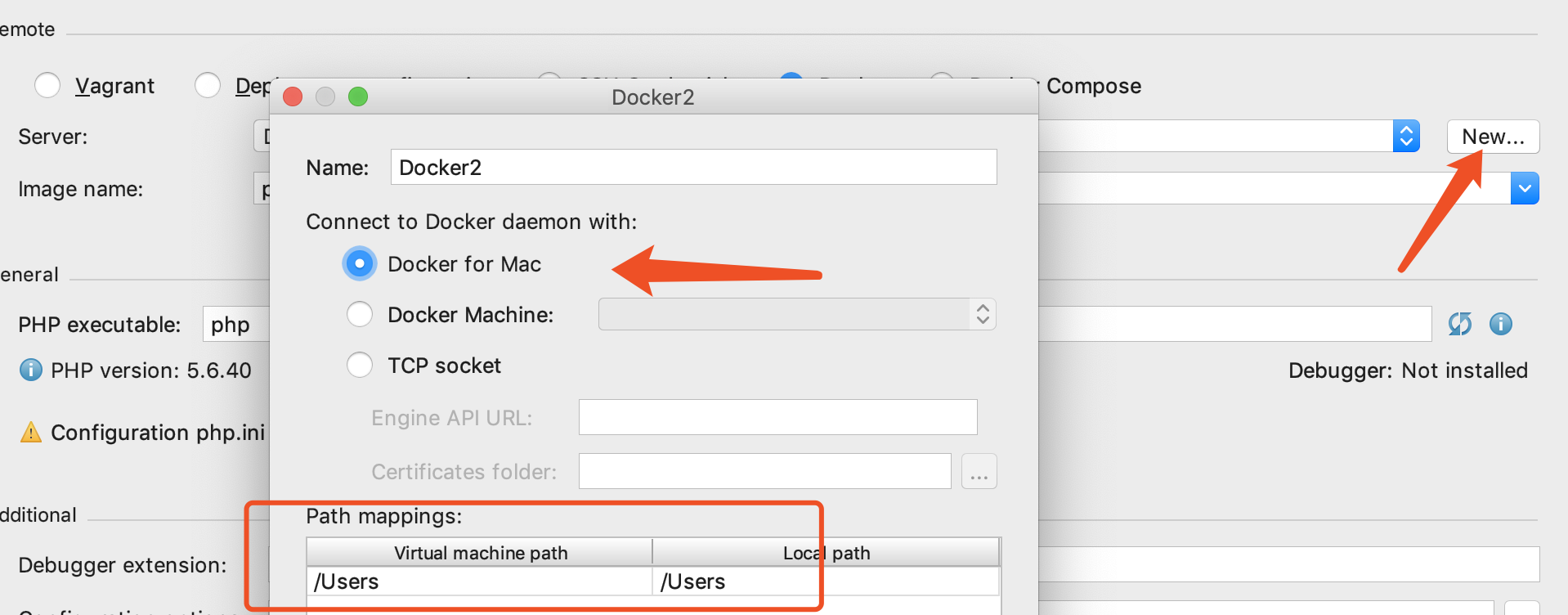Choose the Docker Machine radio button
Screen dimensions: 1568x615
tap(360, 314)
